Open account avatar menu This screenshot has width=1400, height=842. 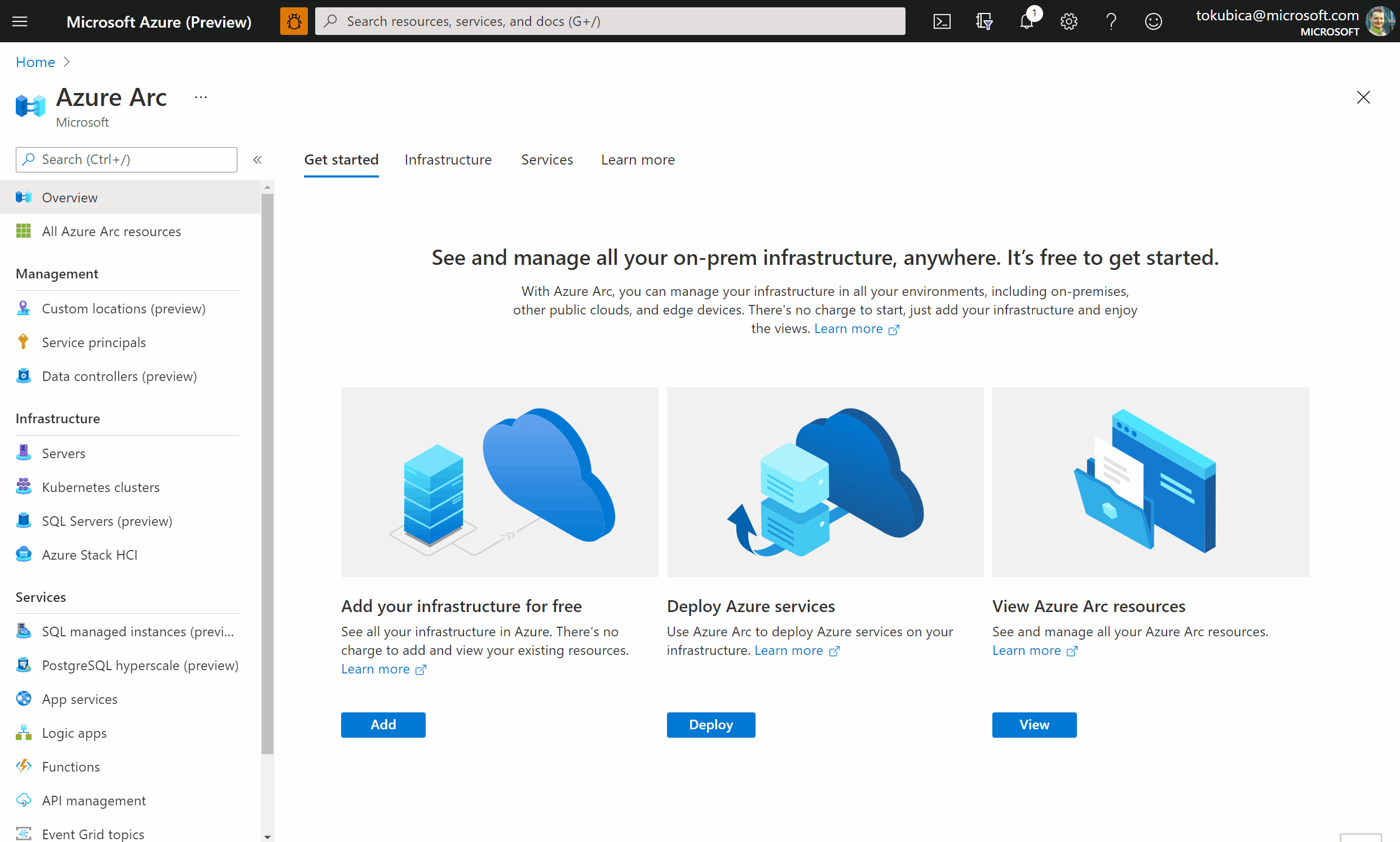[1379, 21]
